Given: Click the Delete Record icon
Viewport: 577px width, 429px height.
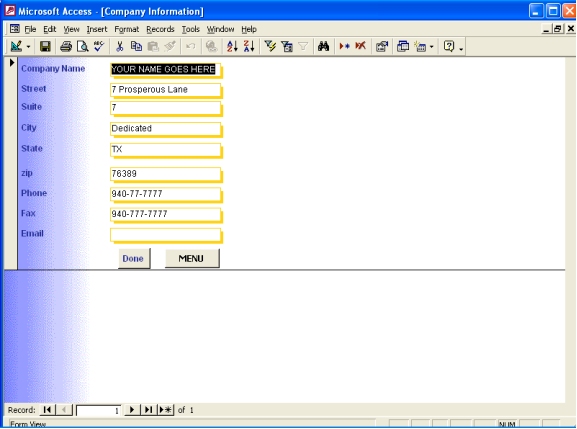Looking at the screenshot, I should [361, 46].
